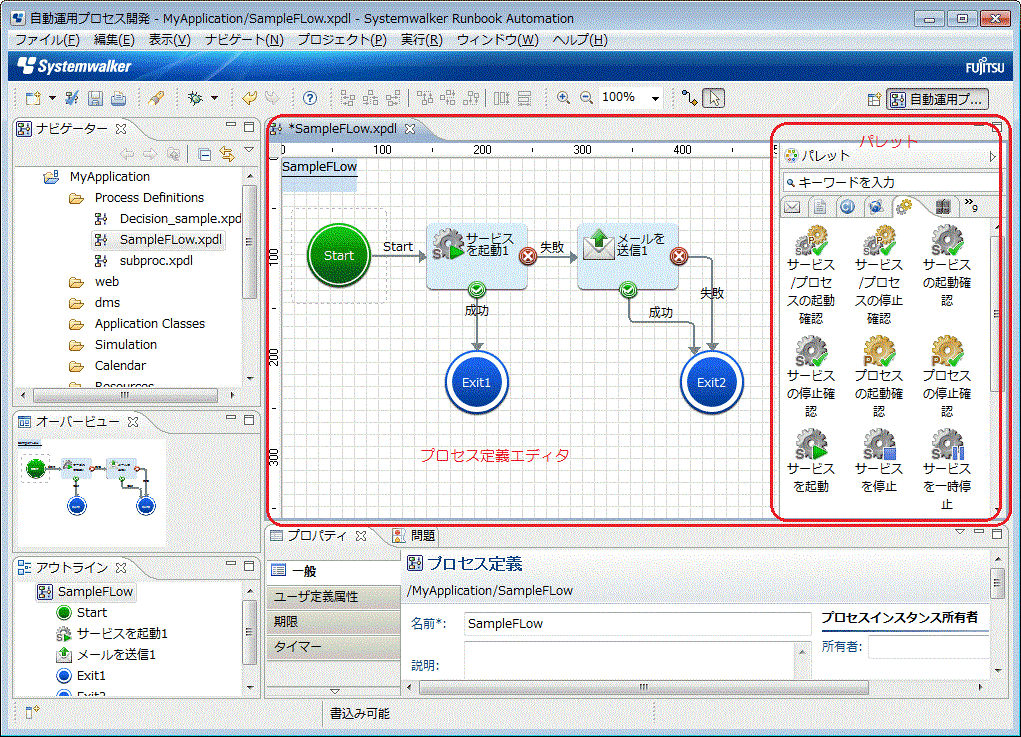Click the Start node on canvas
Screen dimensions: 1021x737
(x=339, y=256)
